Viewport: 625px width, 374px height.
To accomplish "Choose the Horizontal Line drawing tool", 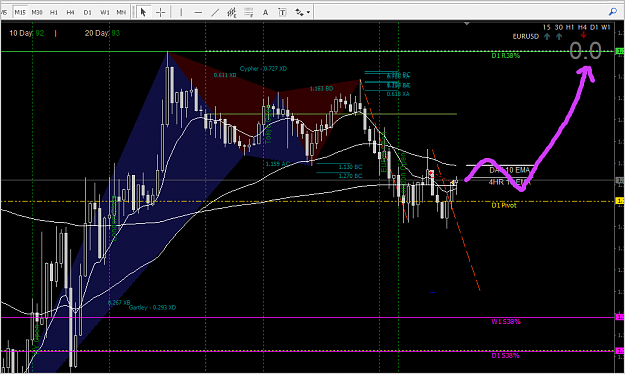I will click(198, 12).
